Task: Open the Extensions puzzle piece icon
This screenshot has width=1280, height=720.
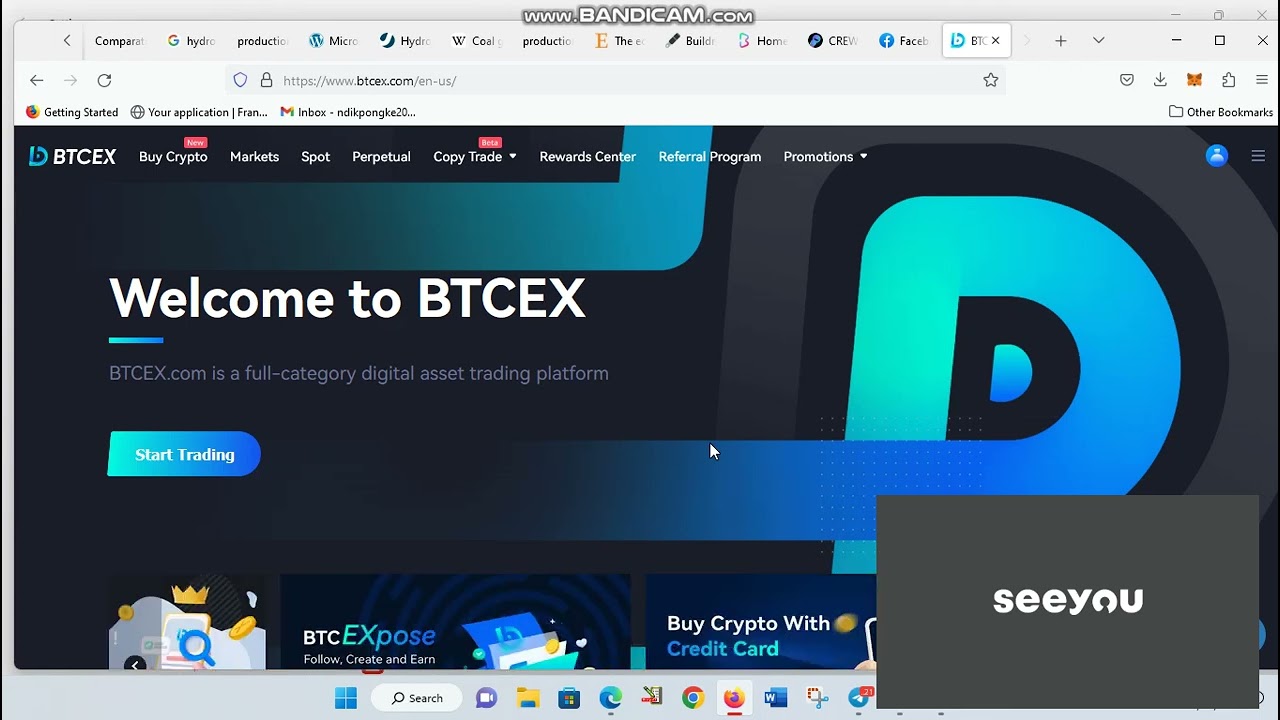Action: (x=1229, y=80)
